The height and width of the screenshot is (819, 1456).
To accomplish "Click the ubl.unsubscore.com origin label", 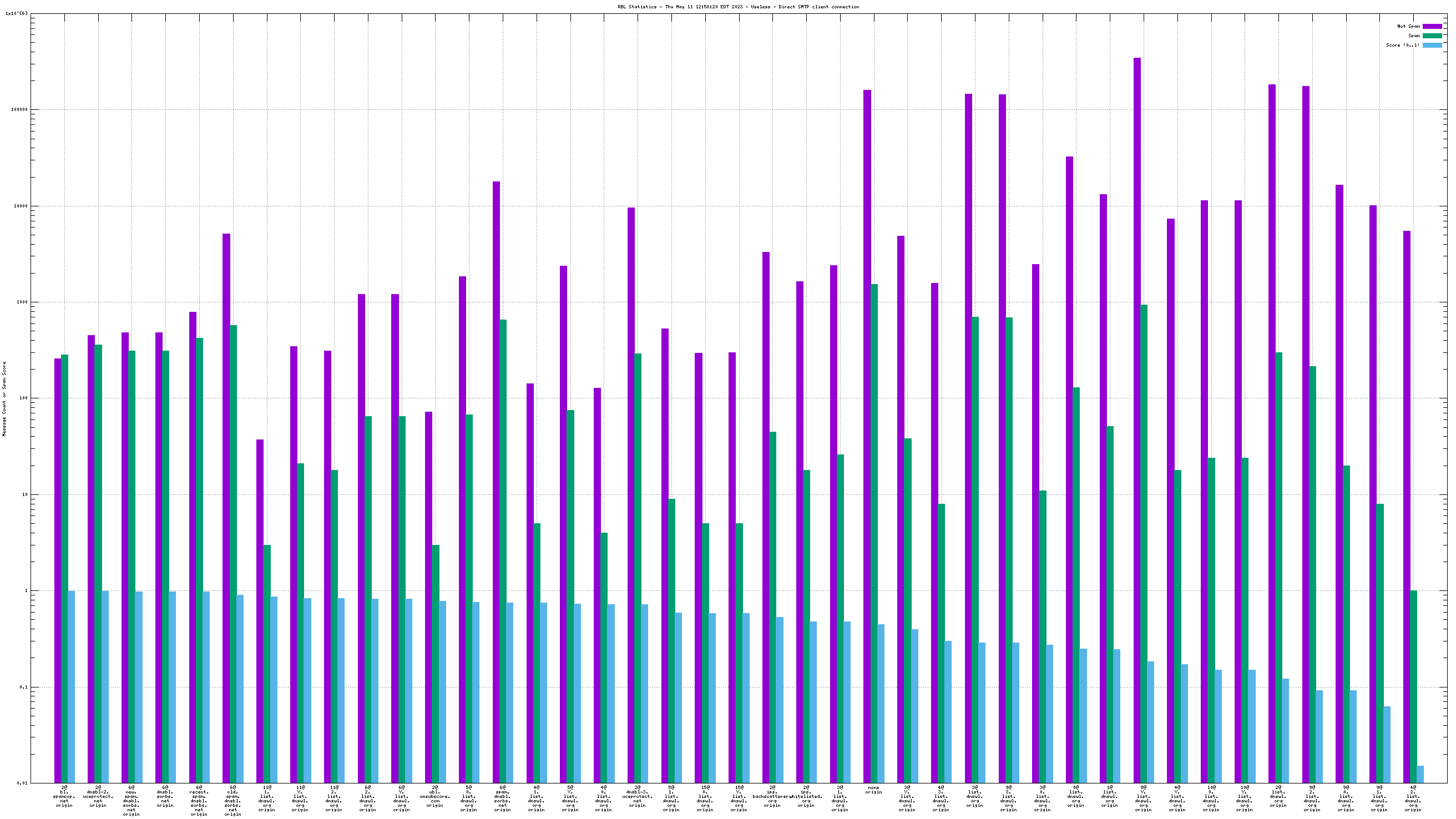I will point(434,796).
